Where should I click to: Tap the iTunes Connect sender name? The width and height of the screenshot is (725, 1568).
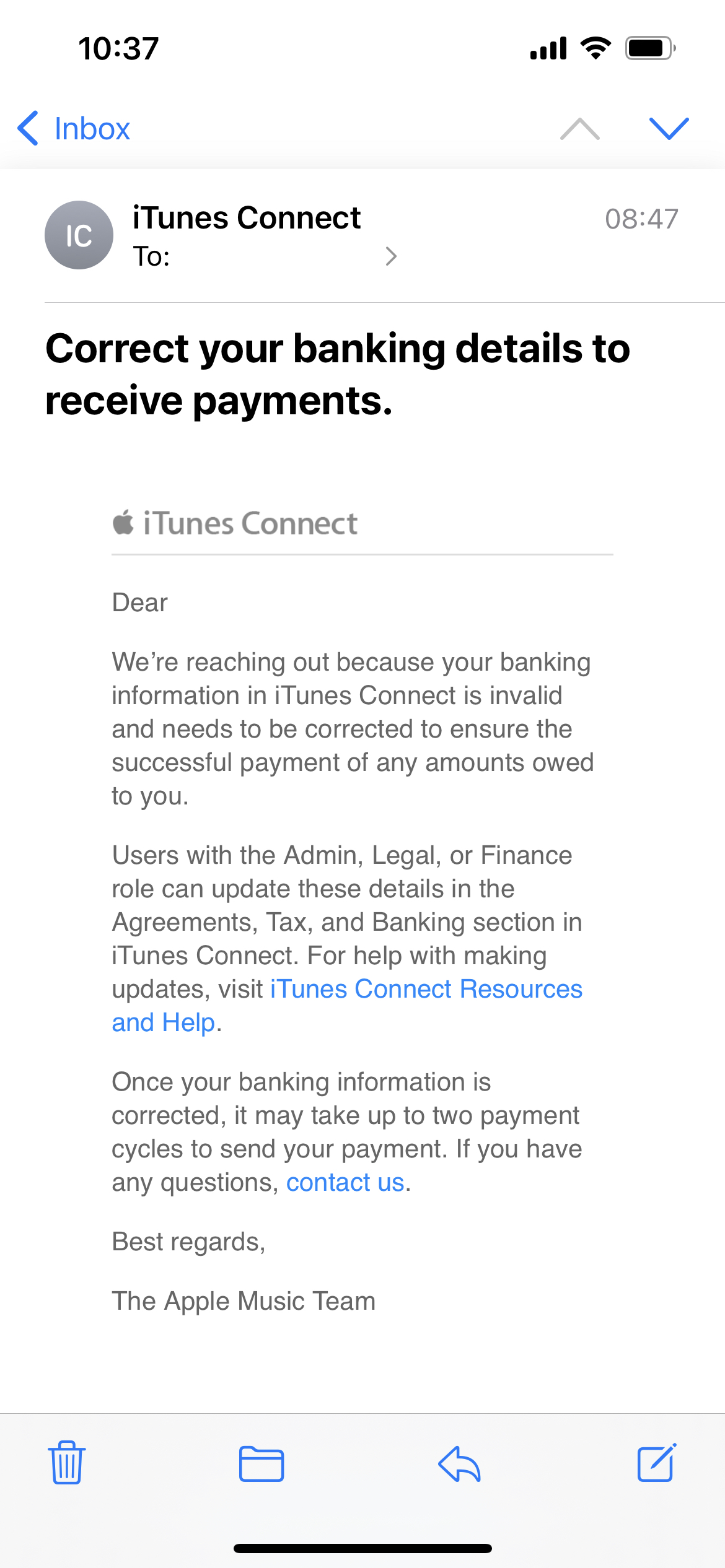pyautogui.click(x=247, y=218)
